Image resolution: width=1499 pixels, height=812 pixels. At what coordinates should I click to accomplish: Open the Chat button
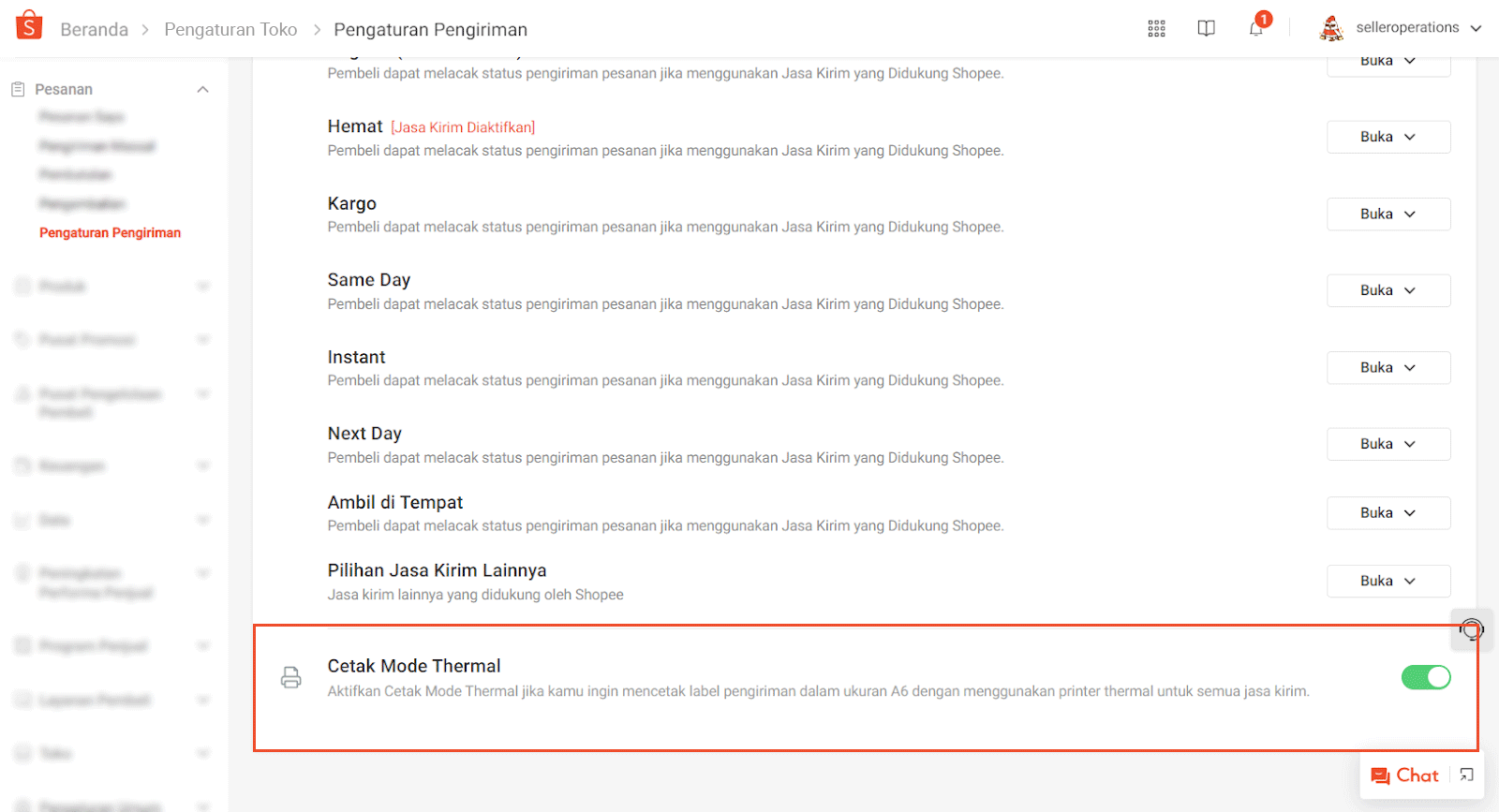pos(1405,775)
